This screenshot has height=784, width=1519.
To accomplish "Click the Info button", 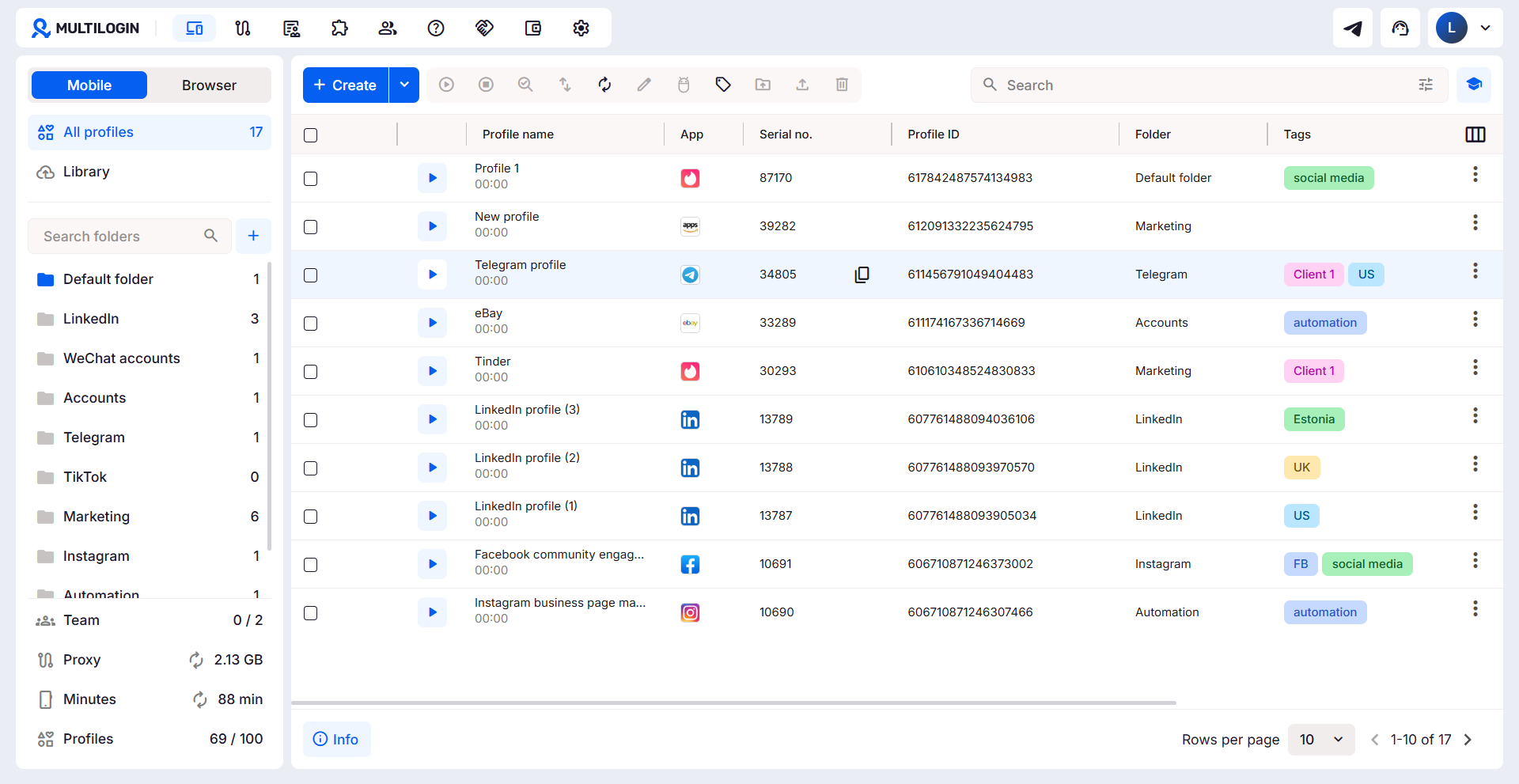I will click(336, 739).
